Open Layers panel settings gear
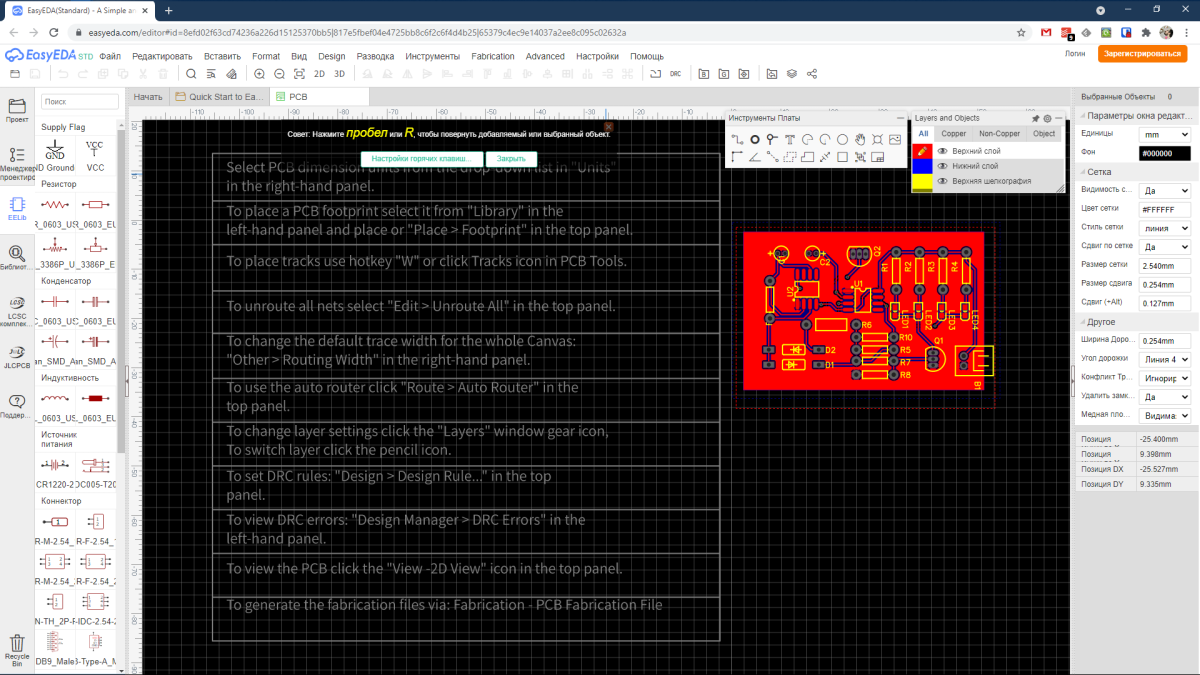Image resolution: width=1200 pixels, height=675 pixels. tap(1047, 118)
